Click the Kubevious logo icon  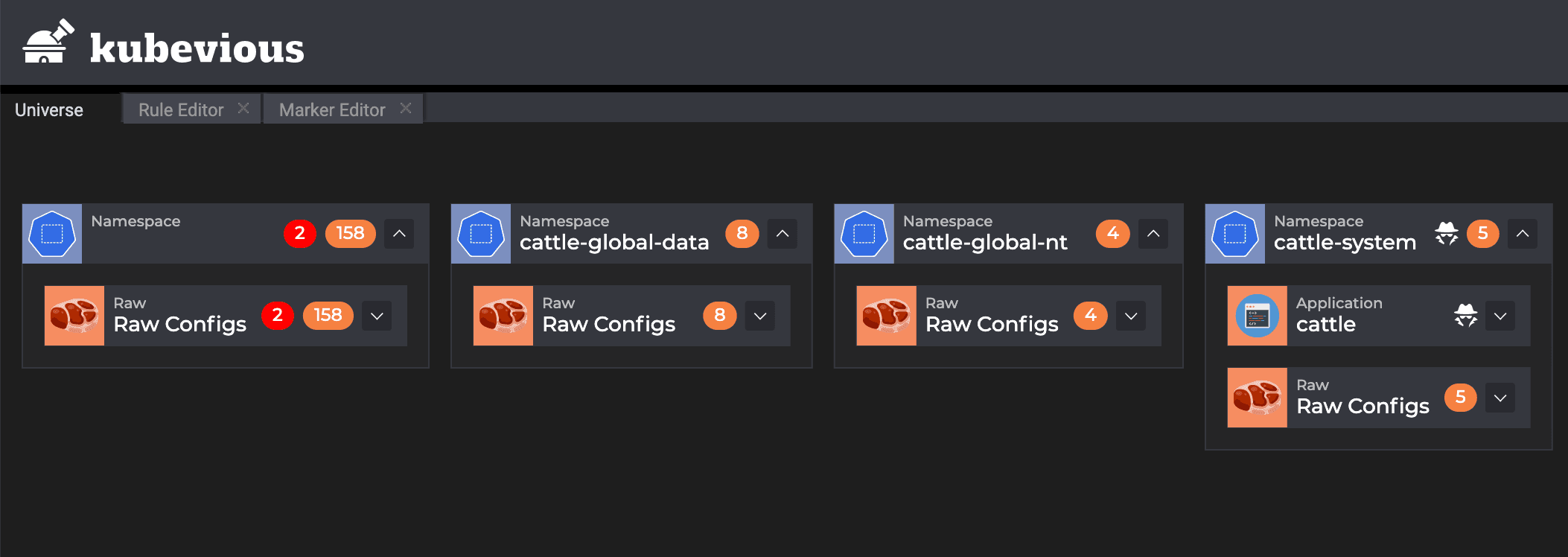point(48,42)
